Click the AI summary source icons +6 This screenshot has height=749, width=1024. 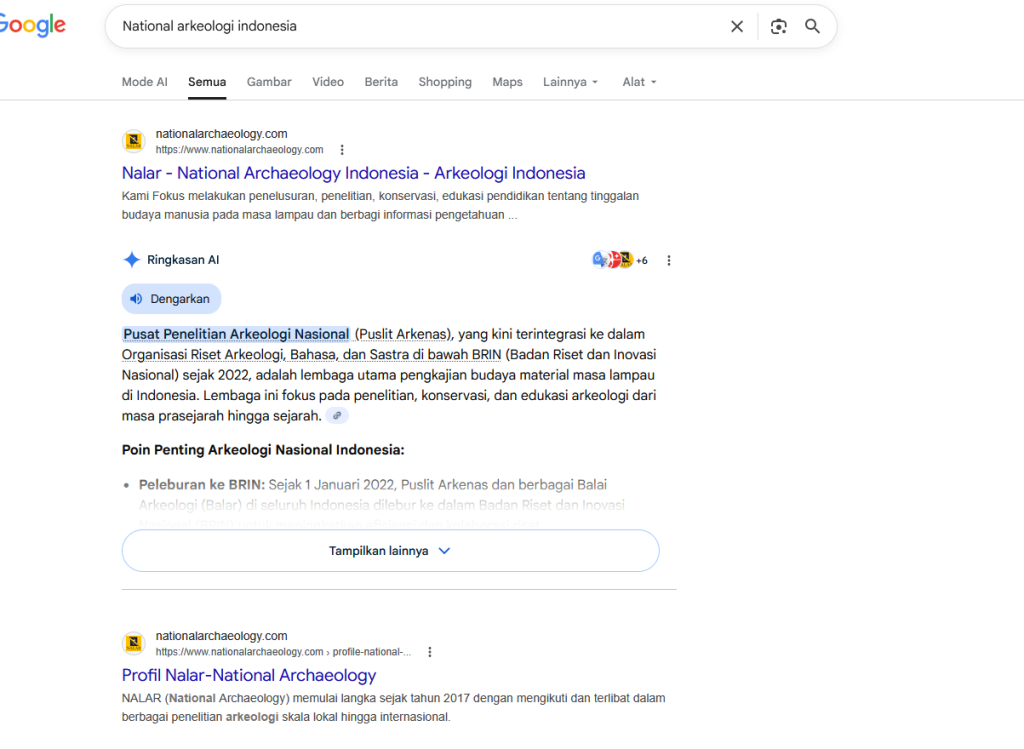point(620,260)
